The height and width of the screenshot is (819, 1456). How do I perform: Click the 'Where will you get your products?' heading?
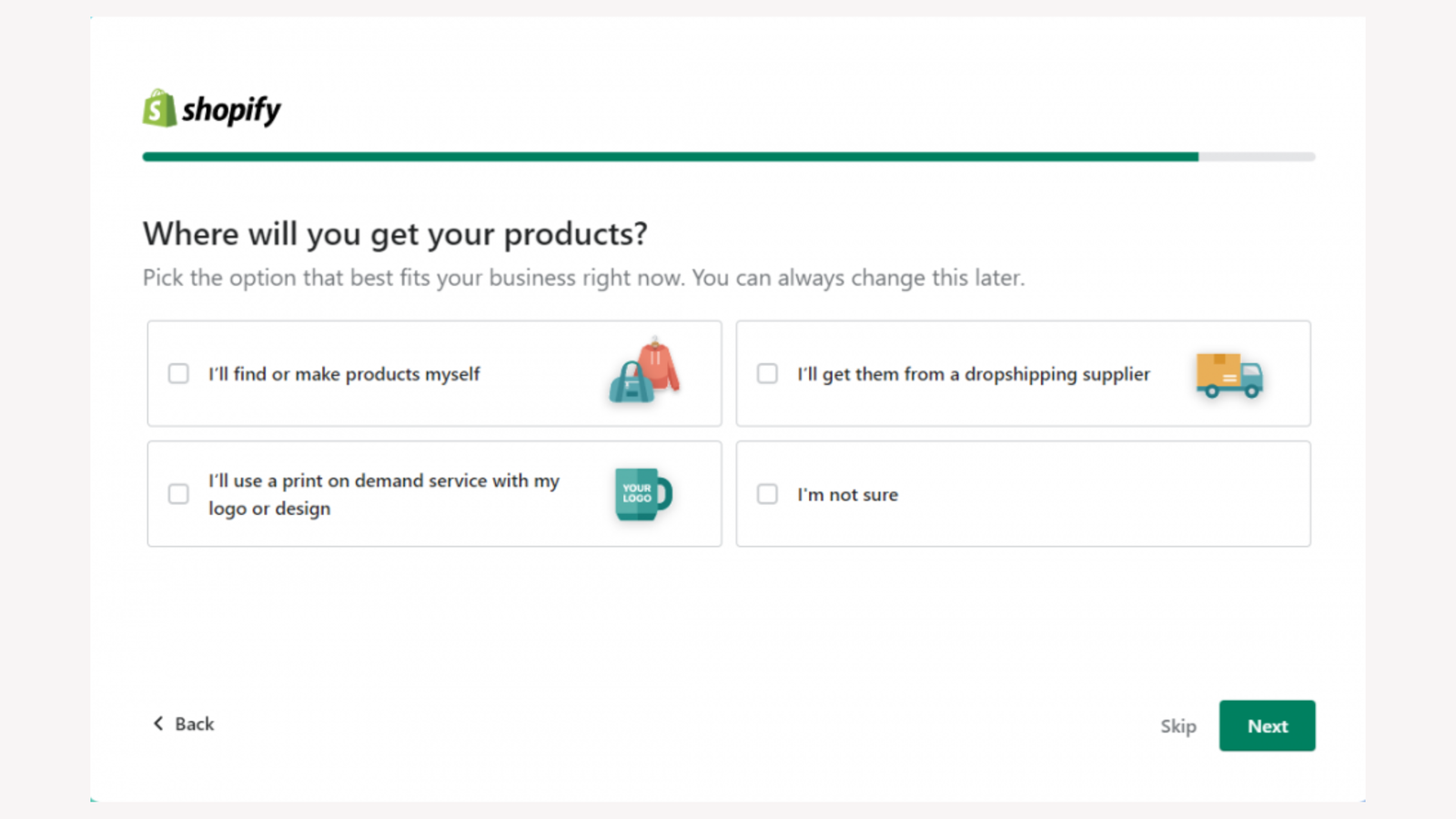point(395,234)
